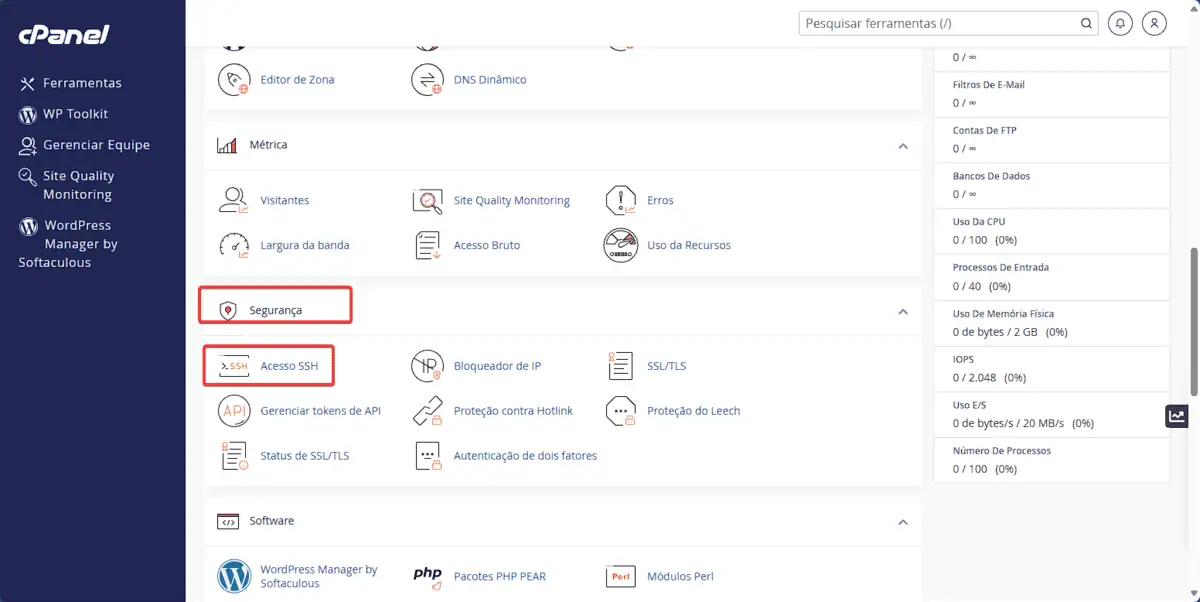Click the Uso da Recursos link

point(689,245)
